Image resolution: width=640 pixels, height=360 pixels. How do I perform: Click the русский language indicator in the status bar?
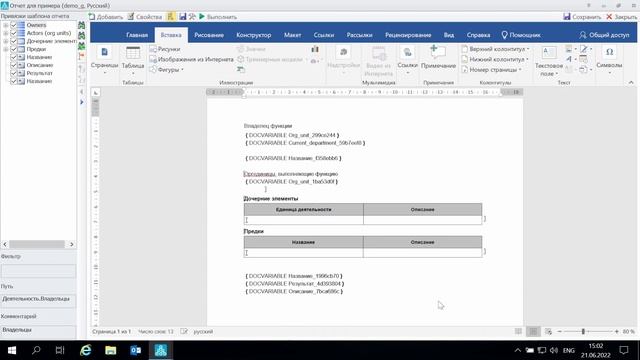pos(203,332)
